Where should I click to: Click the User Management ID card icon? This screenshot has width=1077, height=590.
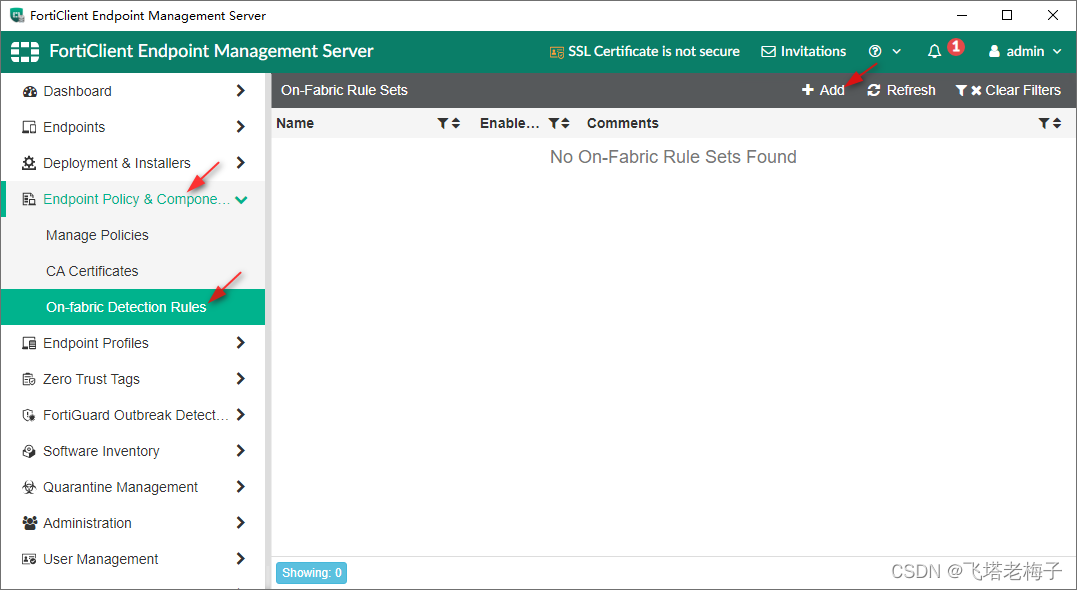click(30, 559)
